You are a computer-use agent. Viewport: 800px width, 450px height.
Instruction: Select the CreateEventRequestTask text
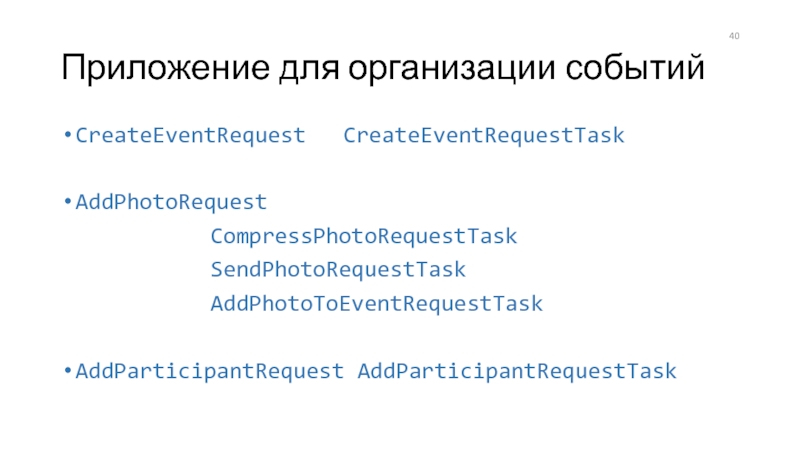click(484, 136)
